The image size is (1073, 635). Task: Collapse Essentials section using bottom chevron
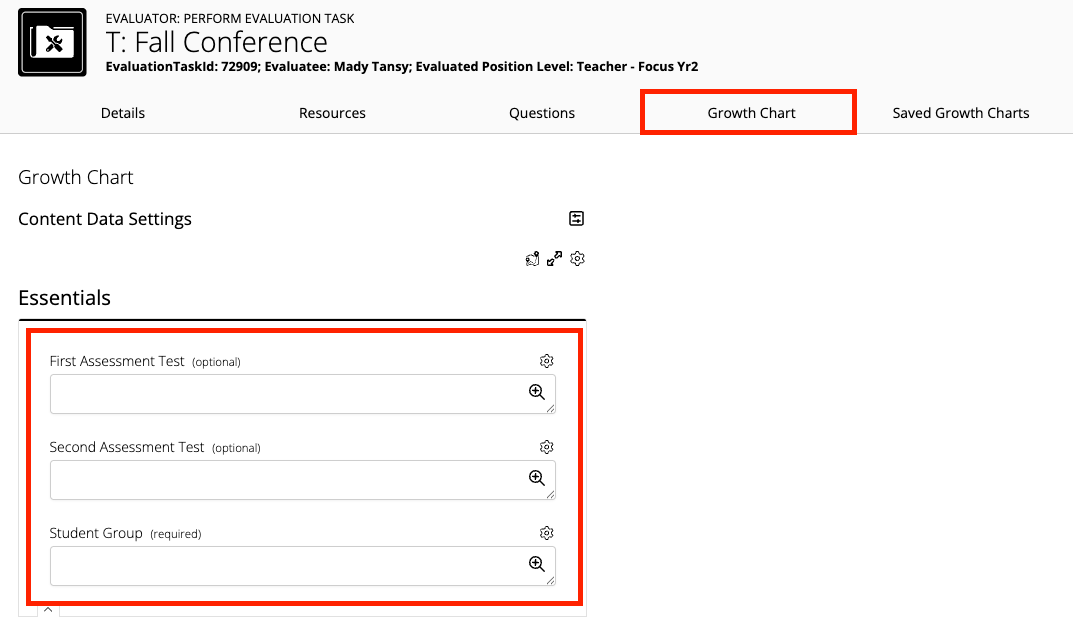click(47, 608)
